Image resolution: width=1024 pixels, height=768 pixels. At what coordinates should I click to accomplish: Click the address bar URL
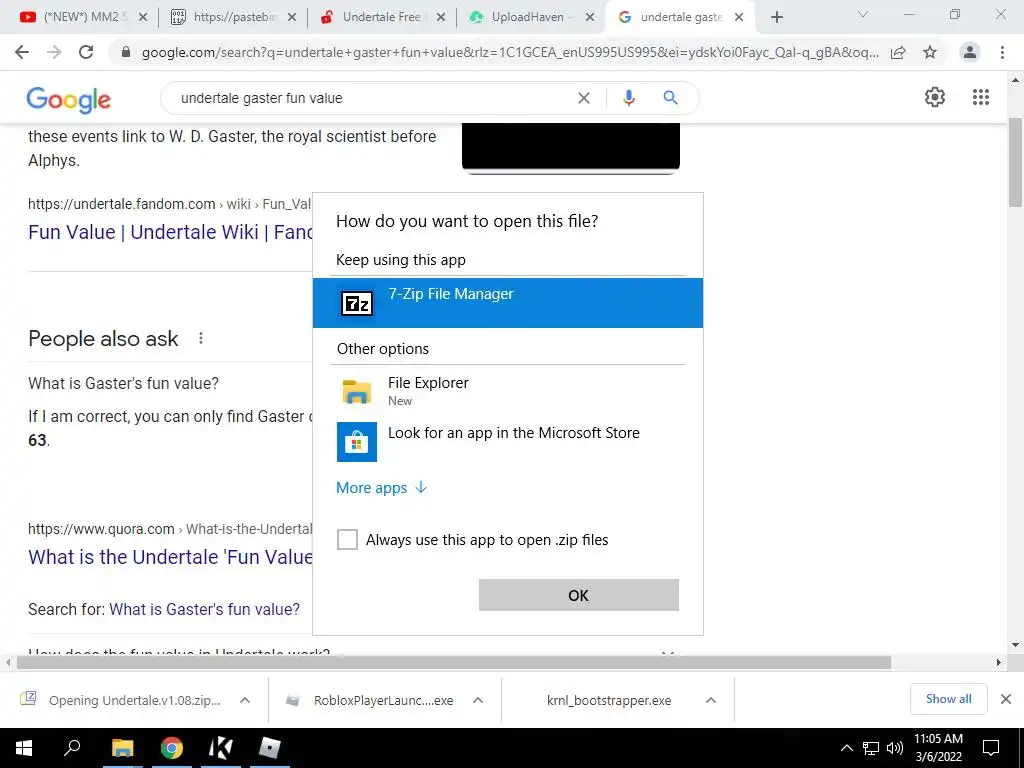509,52
